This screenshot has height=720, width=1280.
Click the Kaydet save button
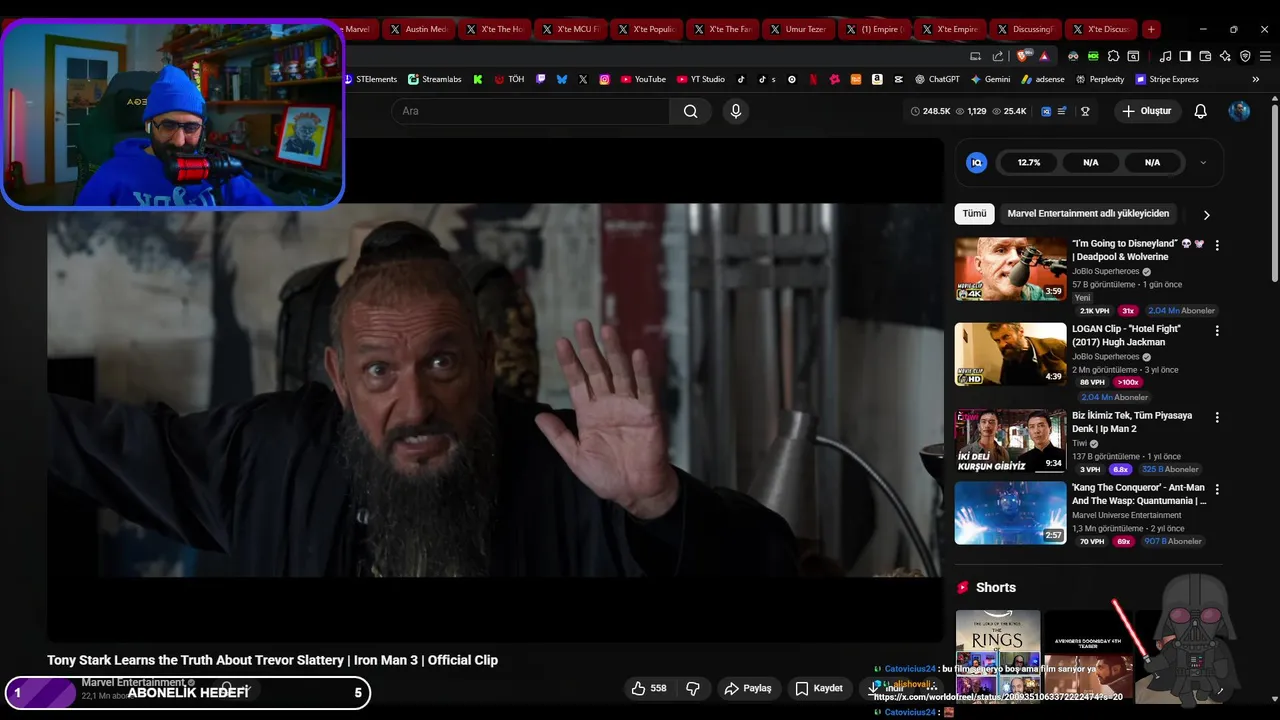click(819, 688)
